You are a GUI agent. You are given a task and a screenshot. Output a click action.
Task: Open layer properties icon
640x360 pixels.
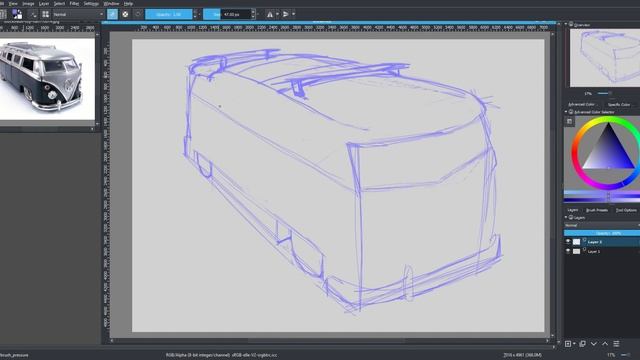pos(616,344)
